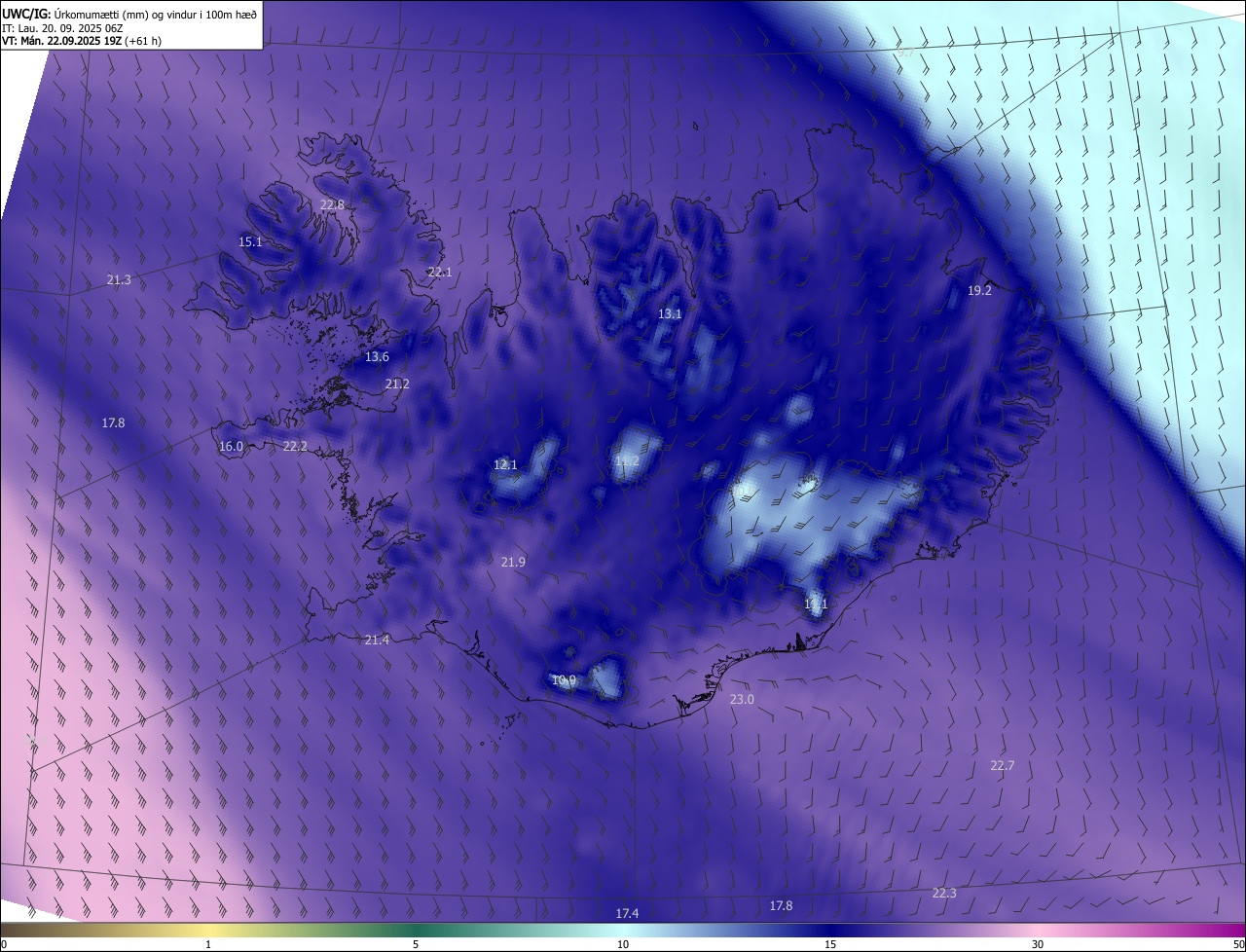Click the 'UWC/IG' title text

click(26, 13)
